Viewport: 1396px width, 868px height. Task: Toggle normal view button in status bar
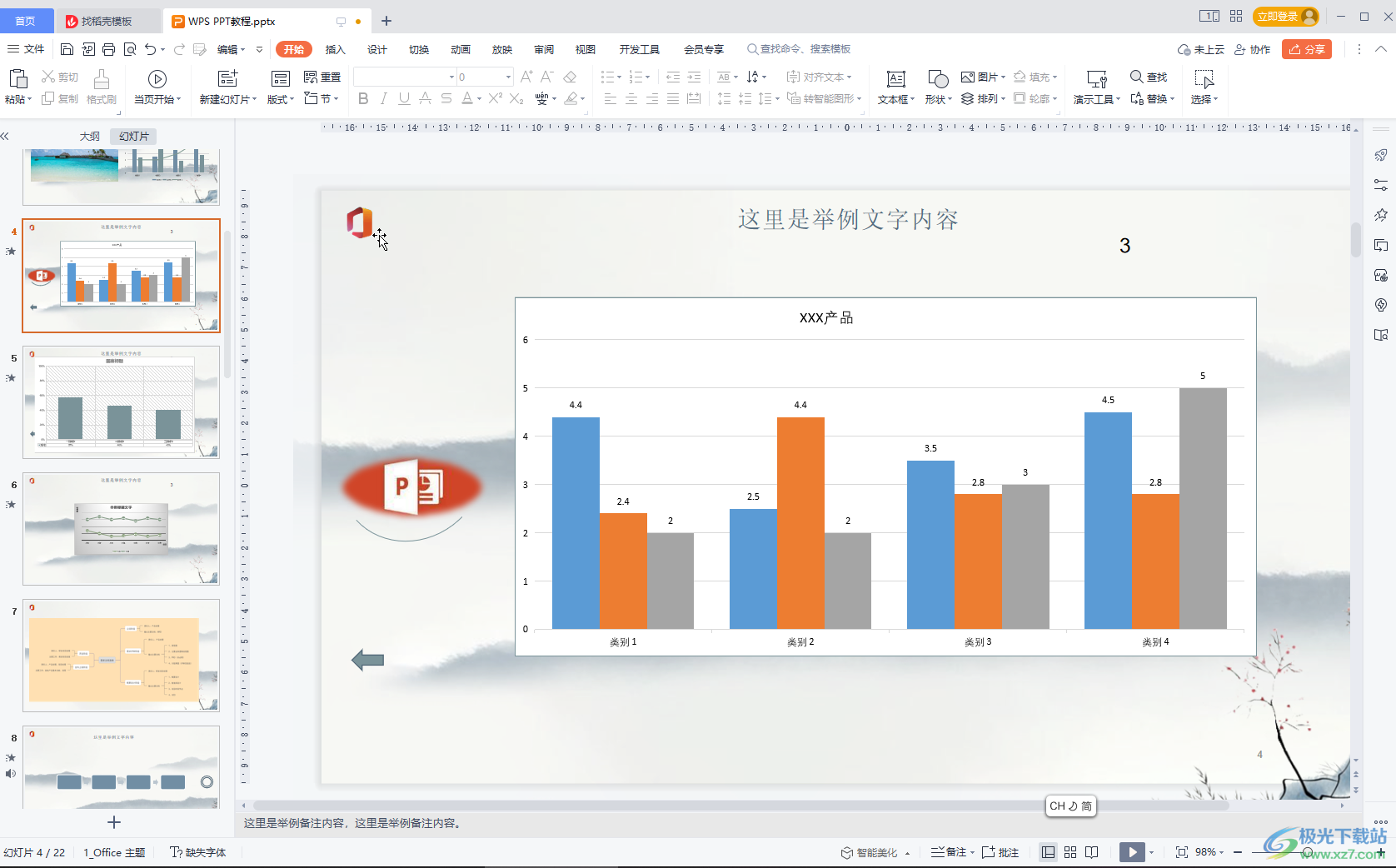click(1049, 852)
